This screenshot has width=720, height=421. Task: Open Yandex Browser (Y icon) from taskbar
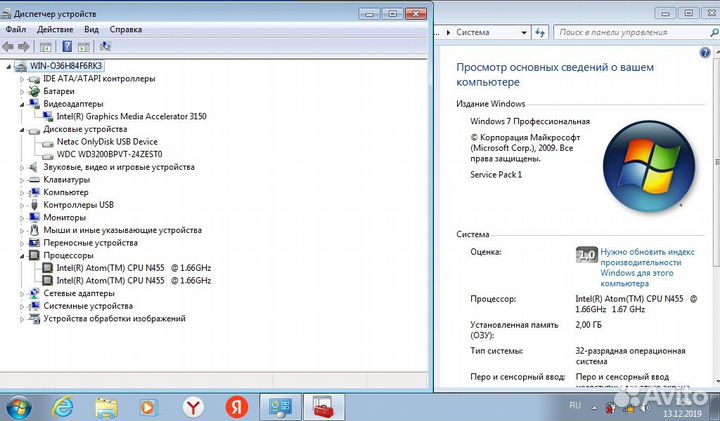[x=193, y=407]
